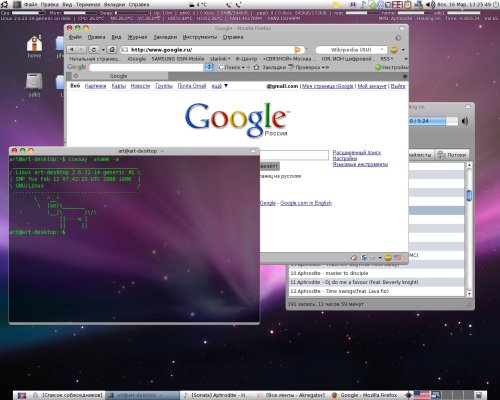Open the Расширенный поиск link

(x=357, y=152)
